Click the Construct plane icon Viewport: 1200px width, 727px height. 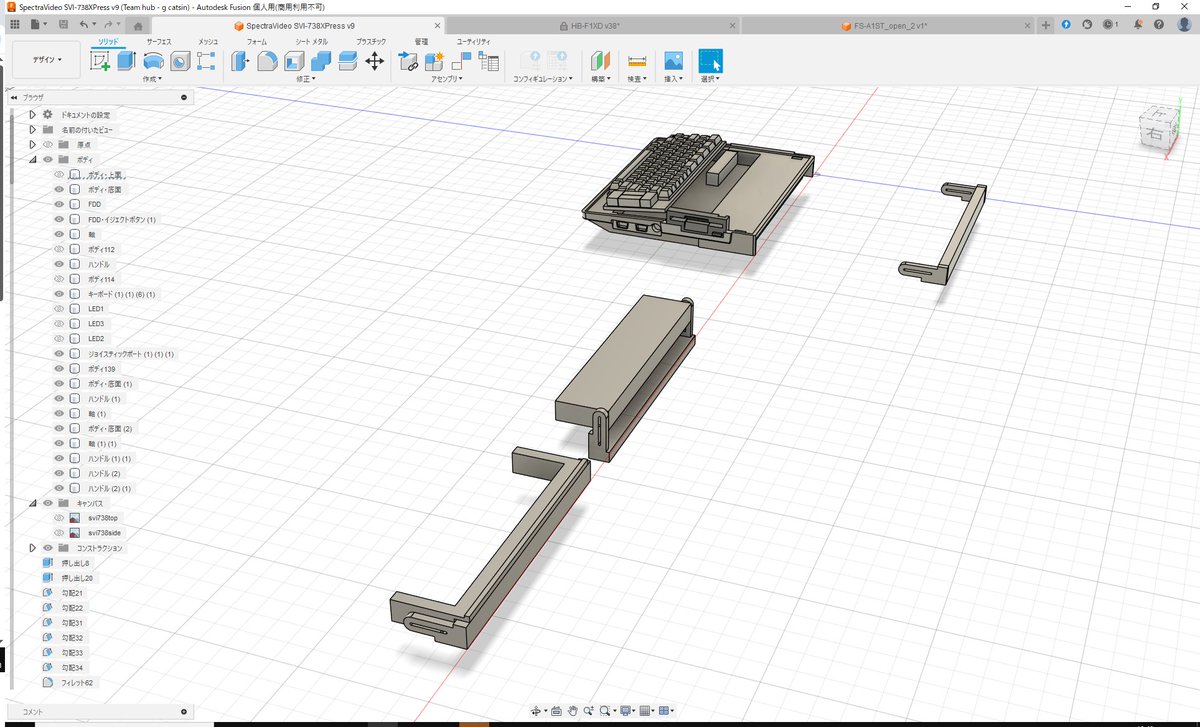[x=600, y=61]
